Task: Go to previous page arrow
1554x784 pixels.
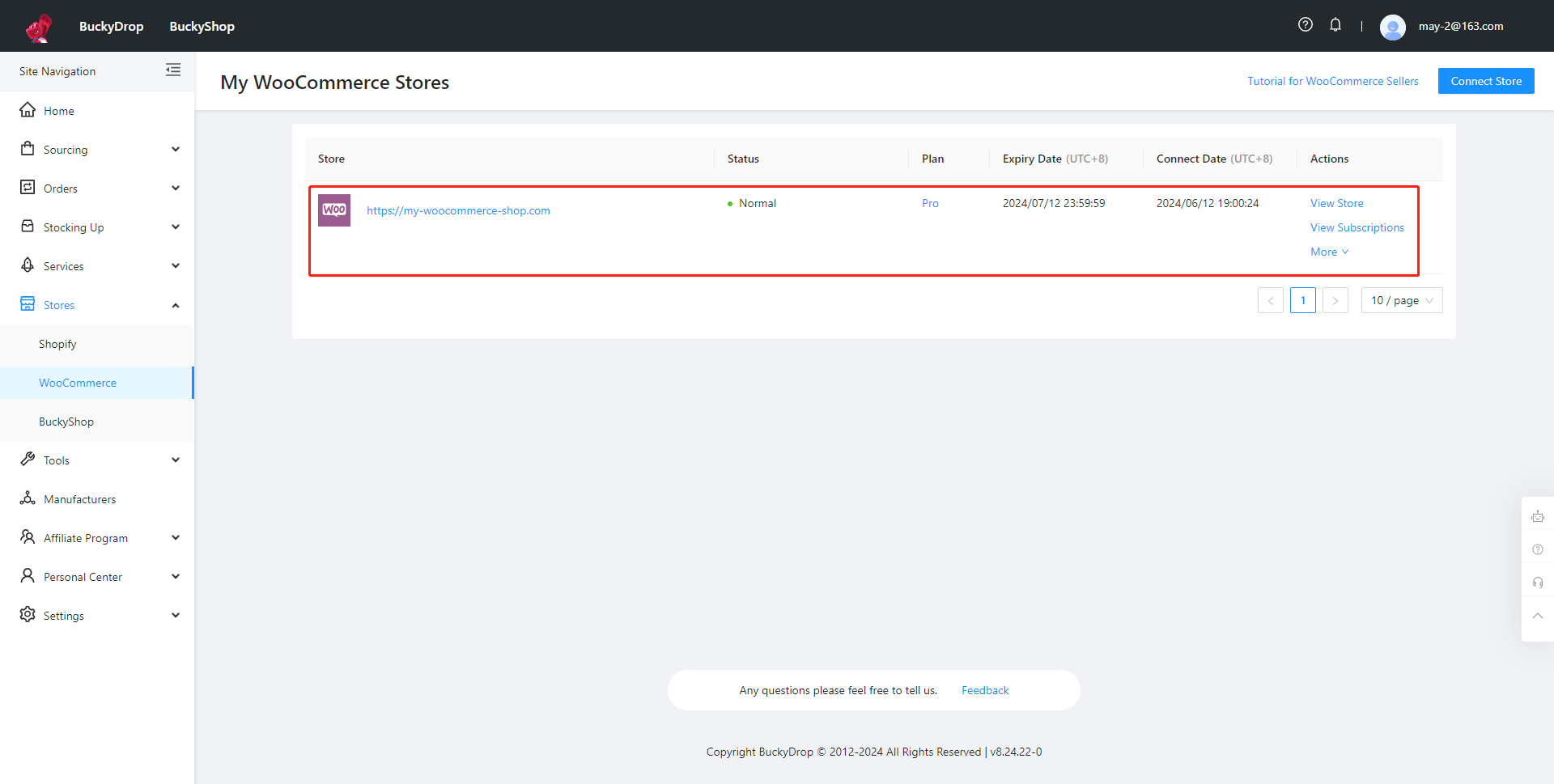Action: (x=1271, y=300)
